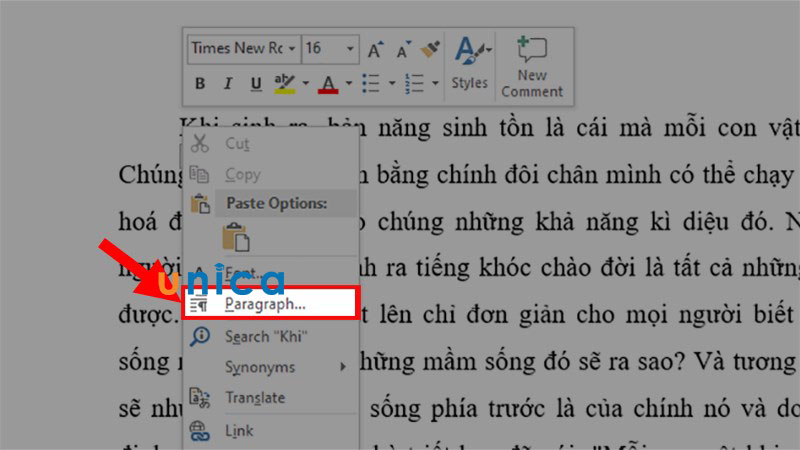
Task: Click the Link globe icon
Action: pyautogui.click(x=199, y=431)
